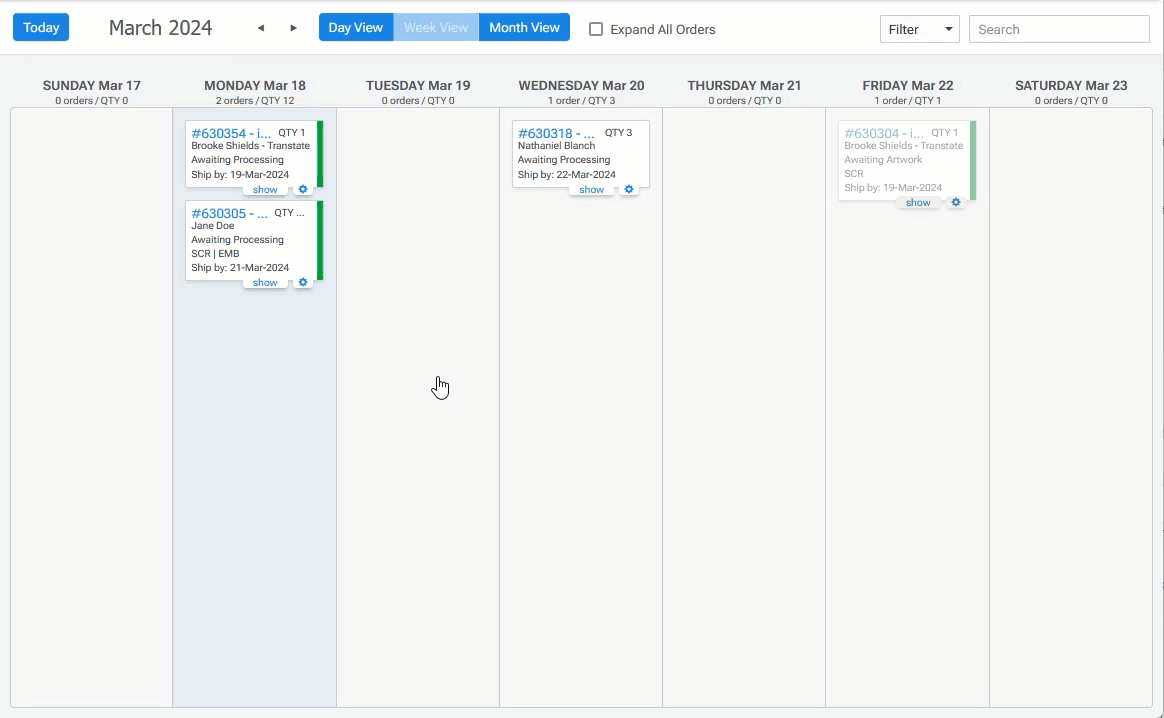
Task: Select MONDAY Mar 18 column header
Action: (x=255, y=85)
